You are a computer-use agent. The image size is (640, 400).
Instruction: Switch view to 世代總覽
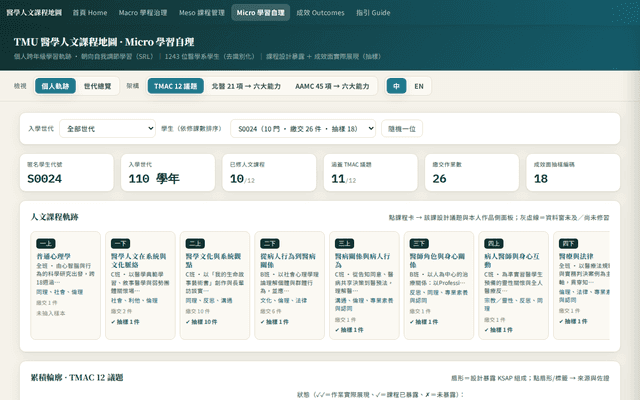[97, 86]
